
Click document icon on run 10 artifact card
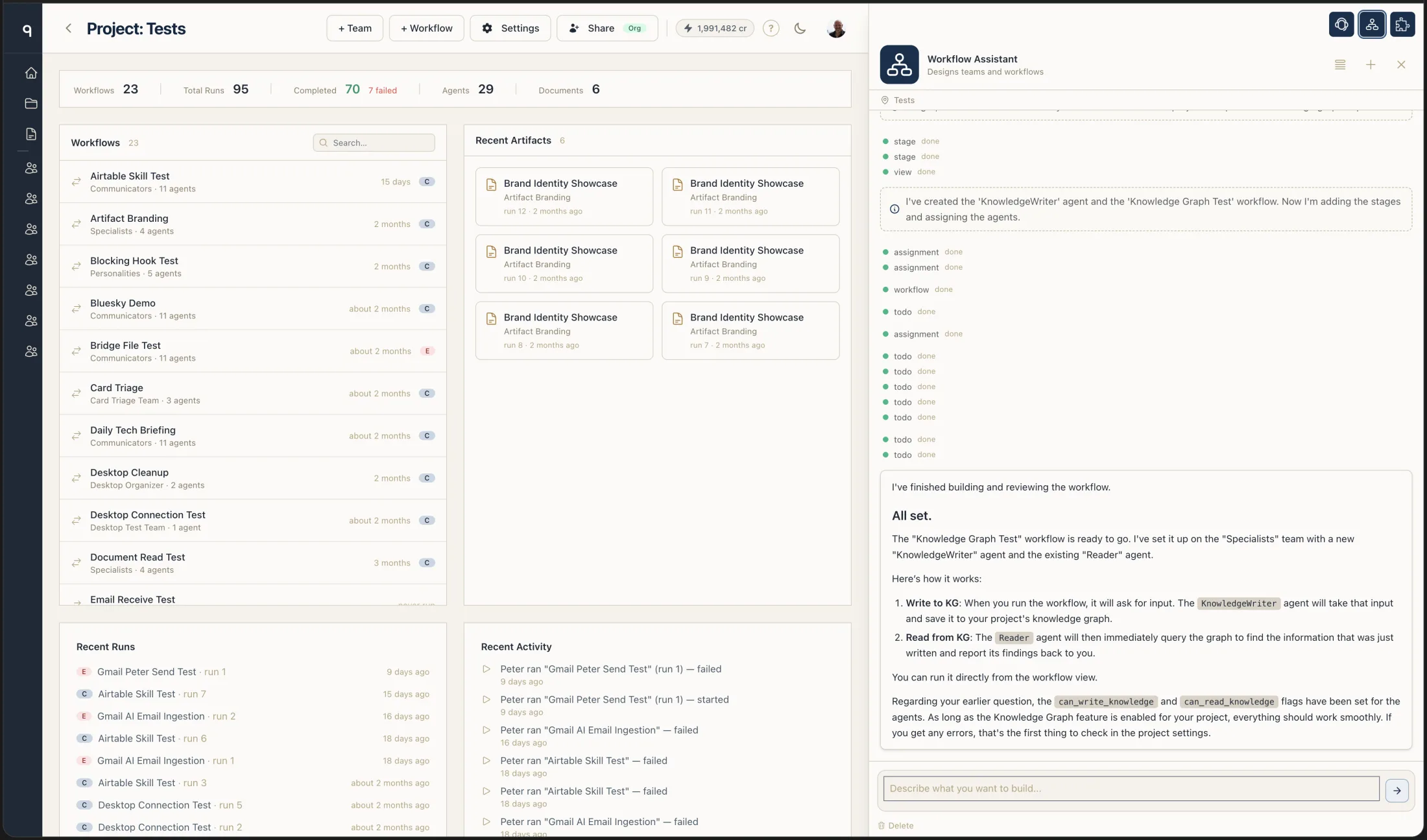tap(491, 252)
